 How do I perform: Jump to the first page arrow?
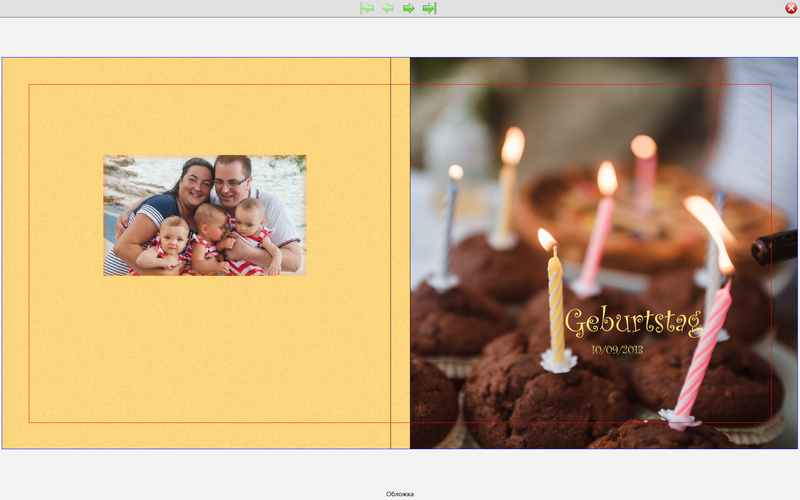point(367,8)
